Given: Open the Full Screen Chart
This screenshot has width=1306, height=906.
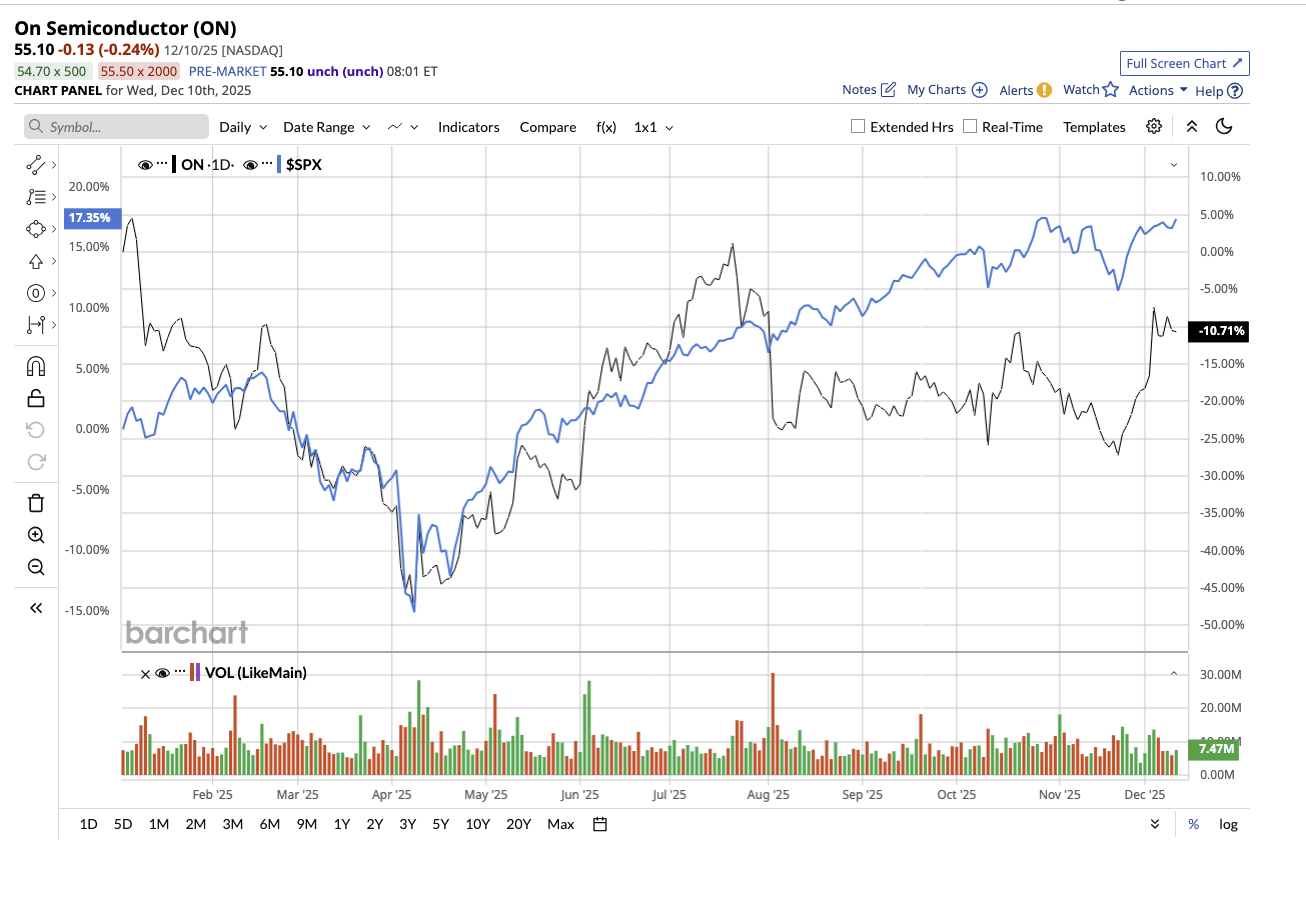Looking at the screenshot, I should (x=1184, y=63).
